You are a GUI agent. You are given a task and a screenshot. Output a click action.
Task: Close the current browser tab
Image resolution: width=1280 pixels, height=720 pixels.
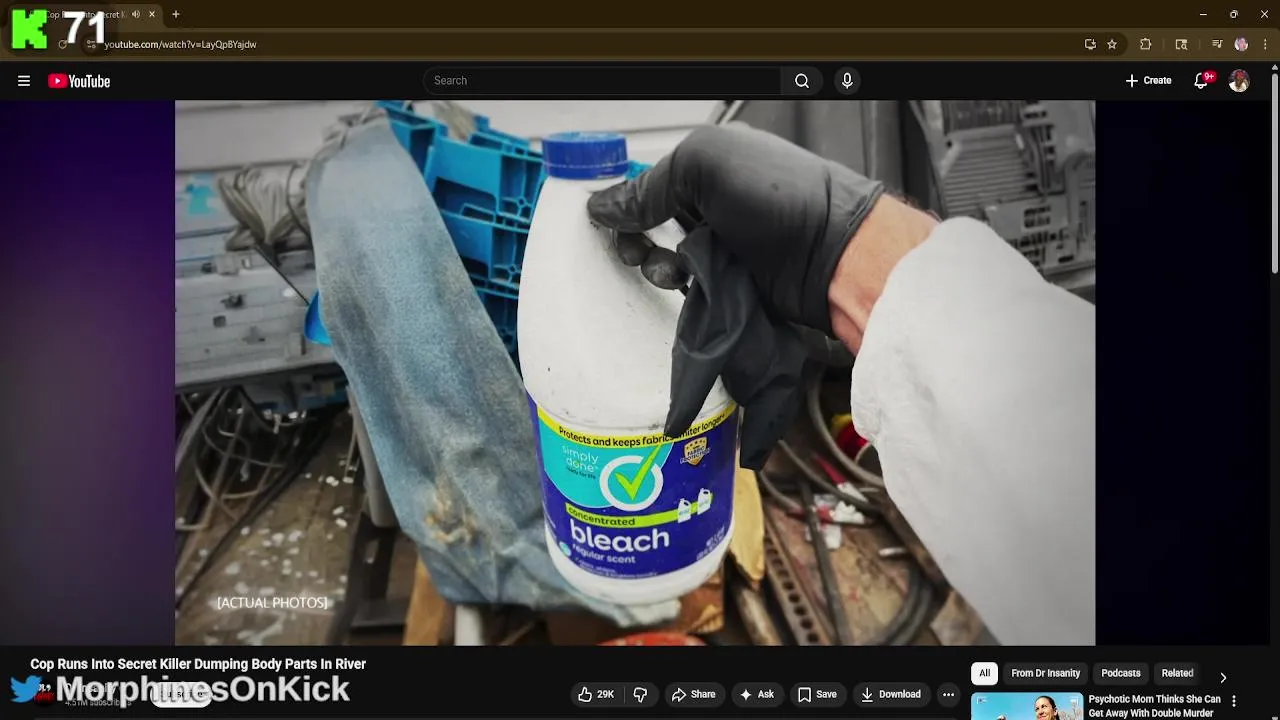[x=152, y=14]
